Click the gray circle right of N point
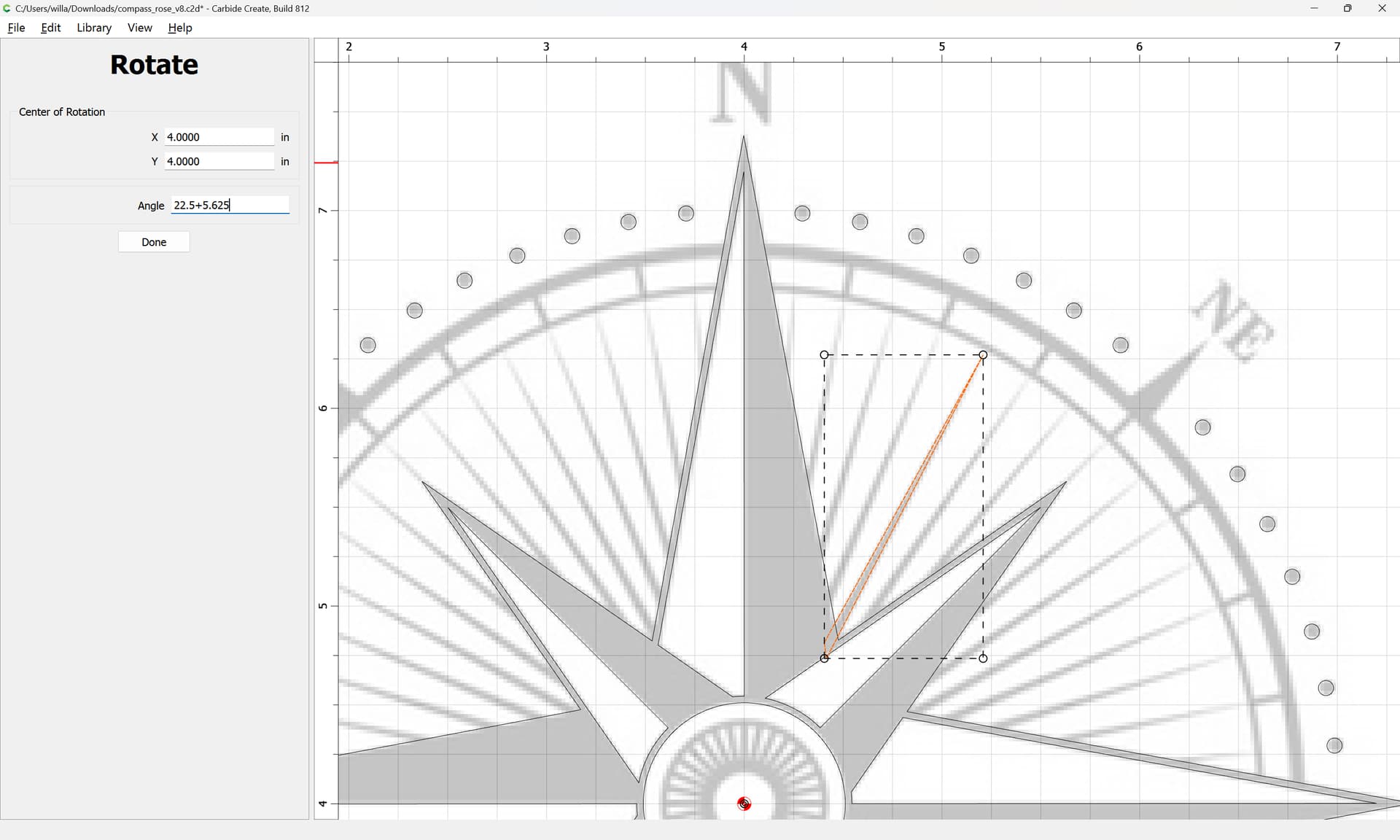The image size is (1400, 840). [x=802, y=213]
